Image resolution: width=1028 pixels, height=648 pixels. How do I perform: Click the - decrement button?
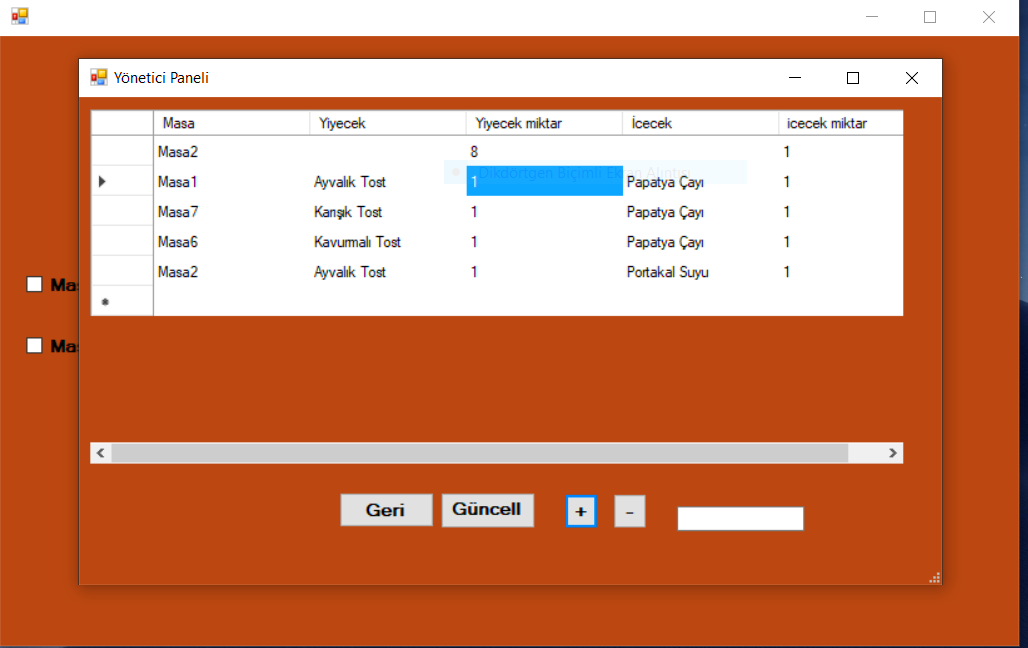pyautogui.click(x=630, y=510)
